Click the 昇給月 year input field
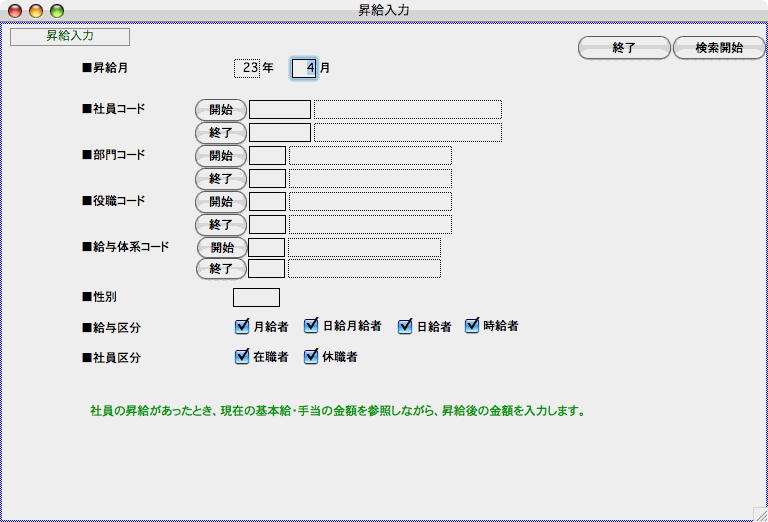Viewport: 768px width, 522px height. 247,68
